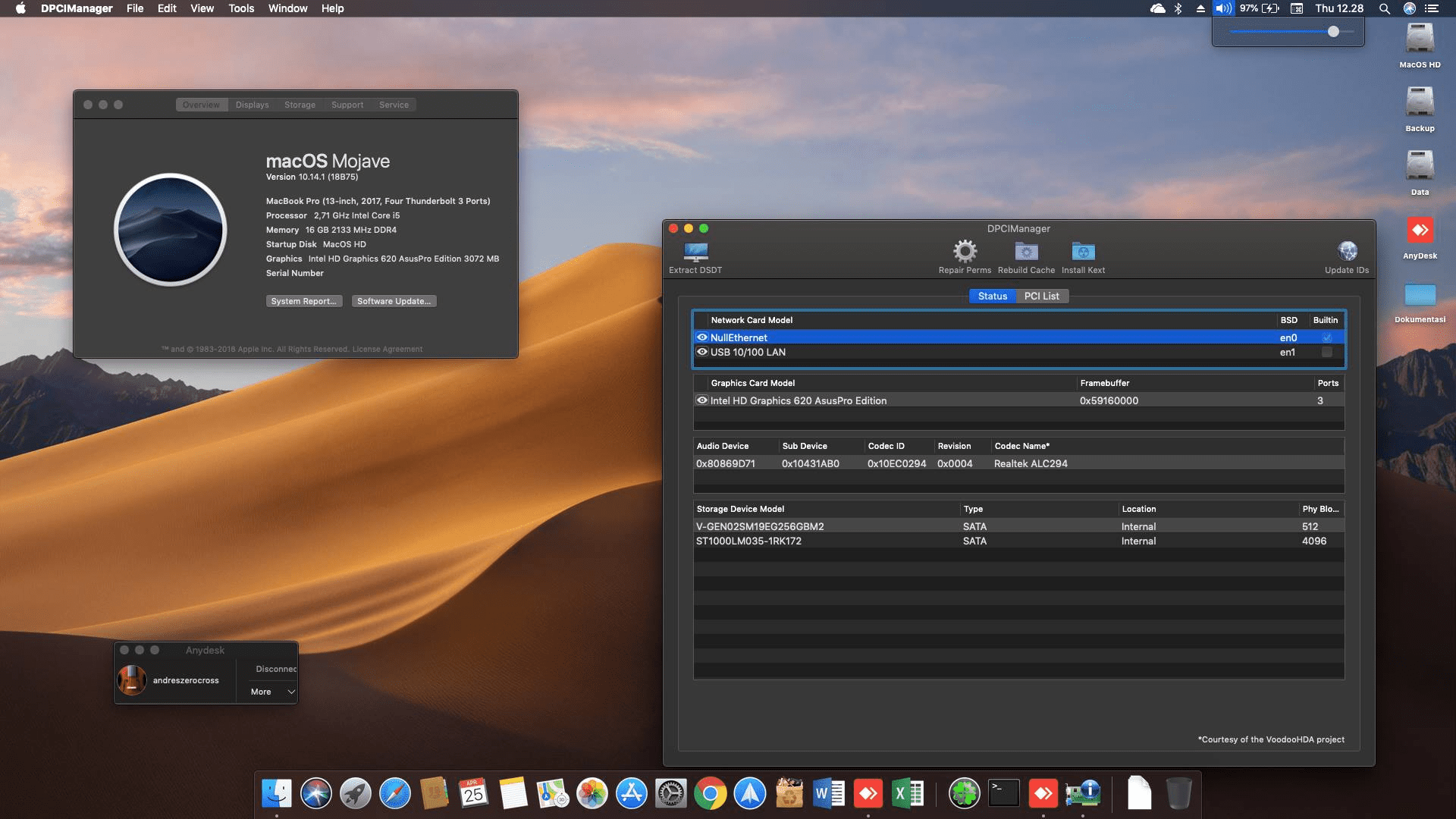Open the Help menu
This screenshot has height=819, width=1456.
[332, 8]
